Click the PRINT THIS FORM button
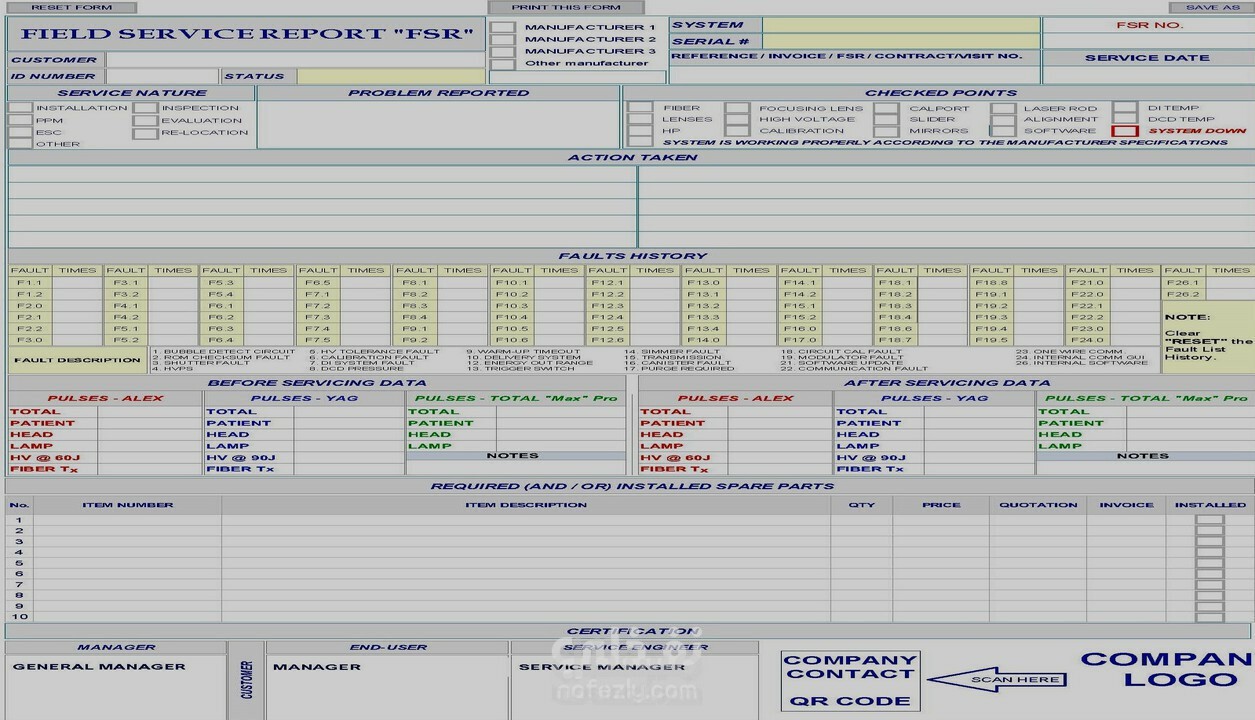Screen dimensions: 1255x720 tap(566, 7)
